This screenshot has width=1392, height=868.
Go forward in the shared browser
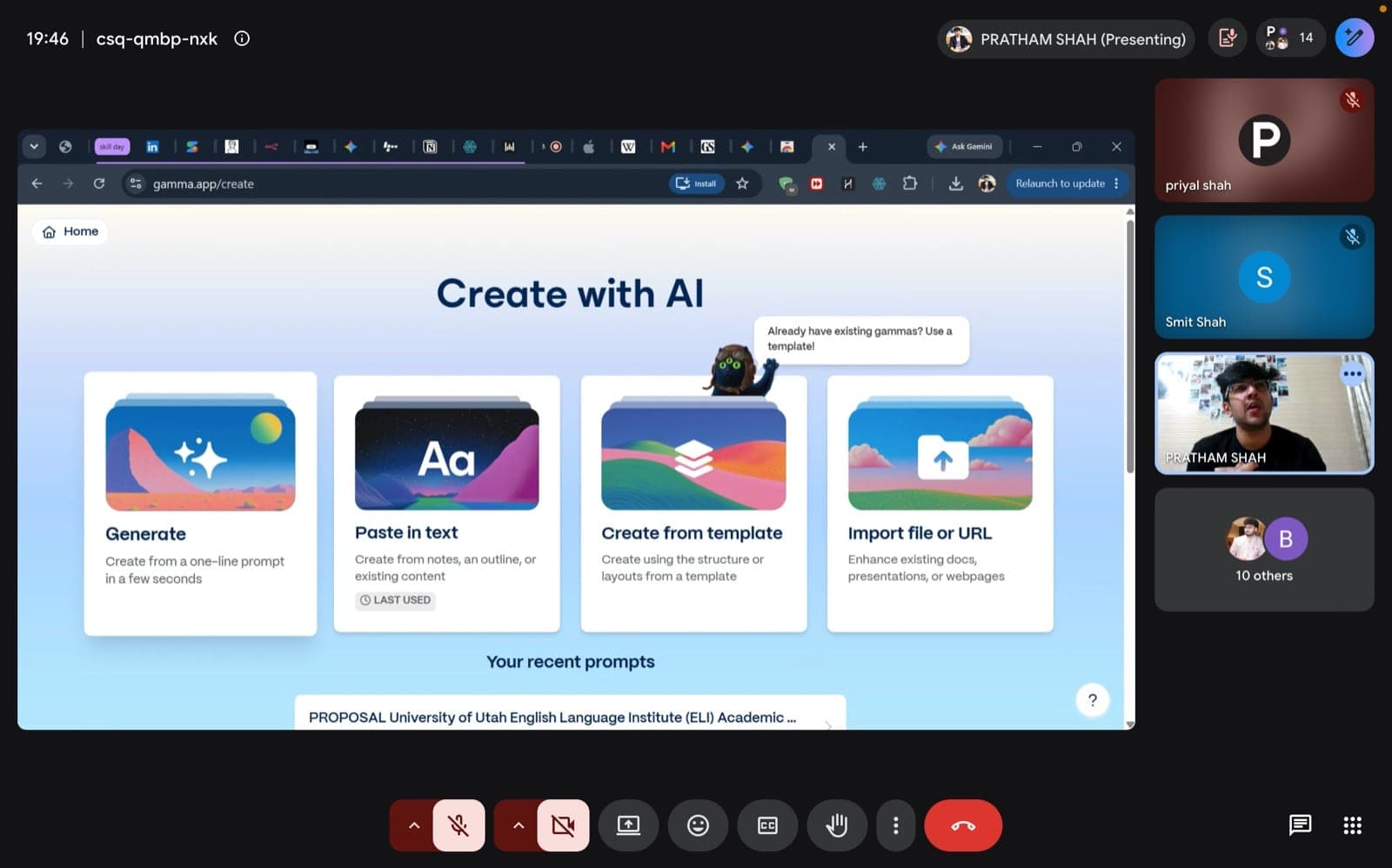click(68, 184)
